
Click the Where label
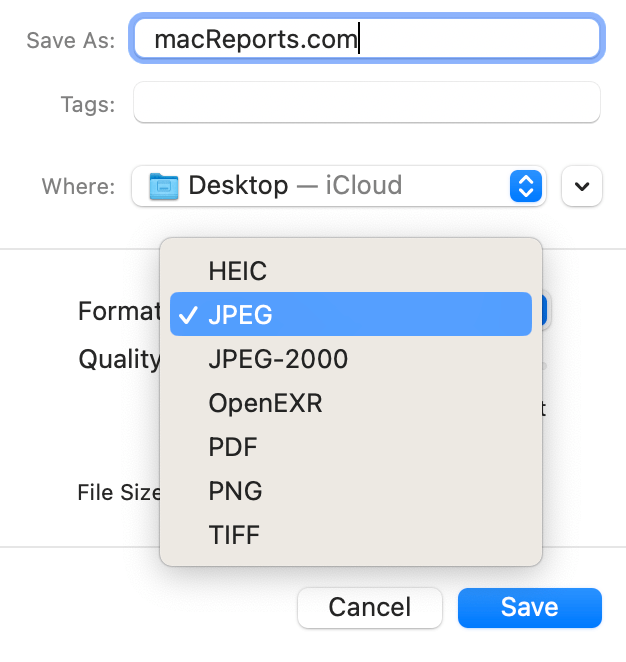[77, 187]
